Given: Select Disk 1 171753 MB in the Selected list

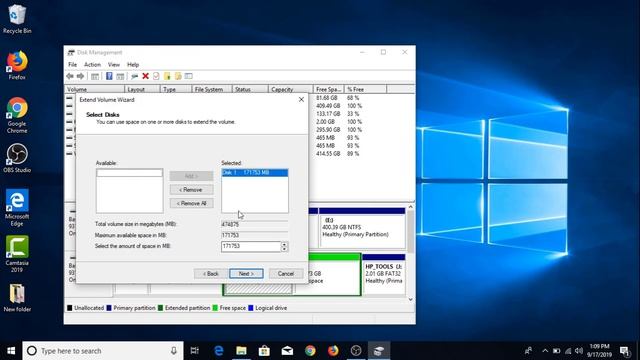Looking at the screenshot, I should 255,173.
